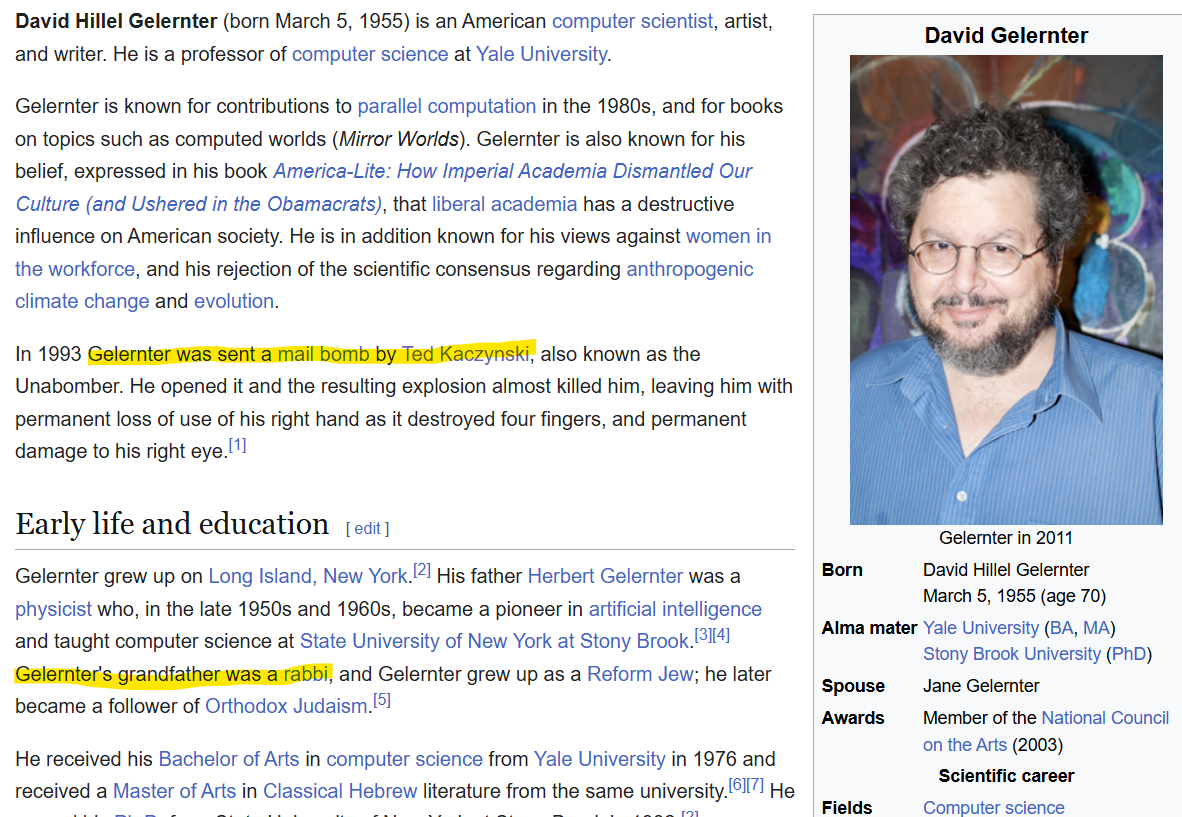Open the 'Bachelor of Arts' link
This screenshot has width=1182, height=817.
228,759
